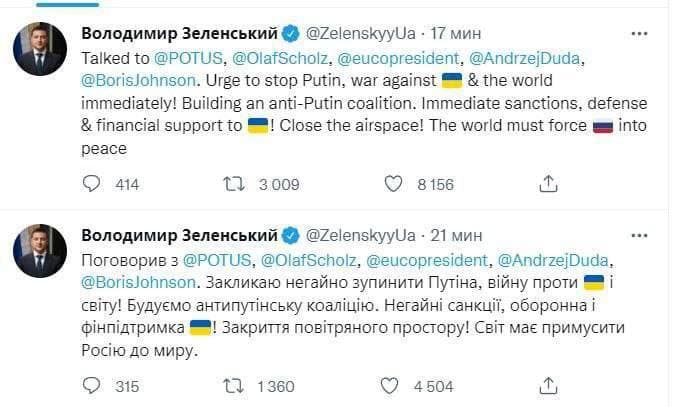This screenshot has width=680, height=407.
Task: Open author name on the first tweet
Action: tap(178, 33)
